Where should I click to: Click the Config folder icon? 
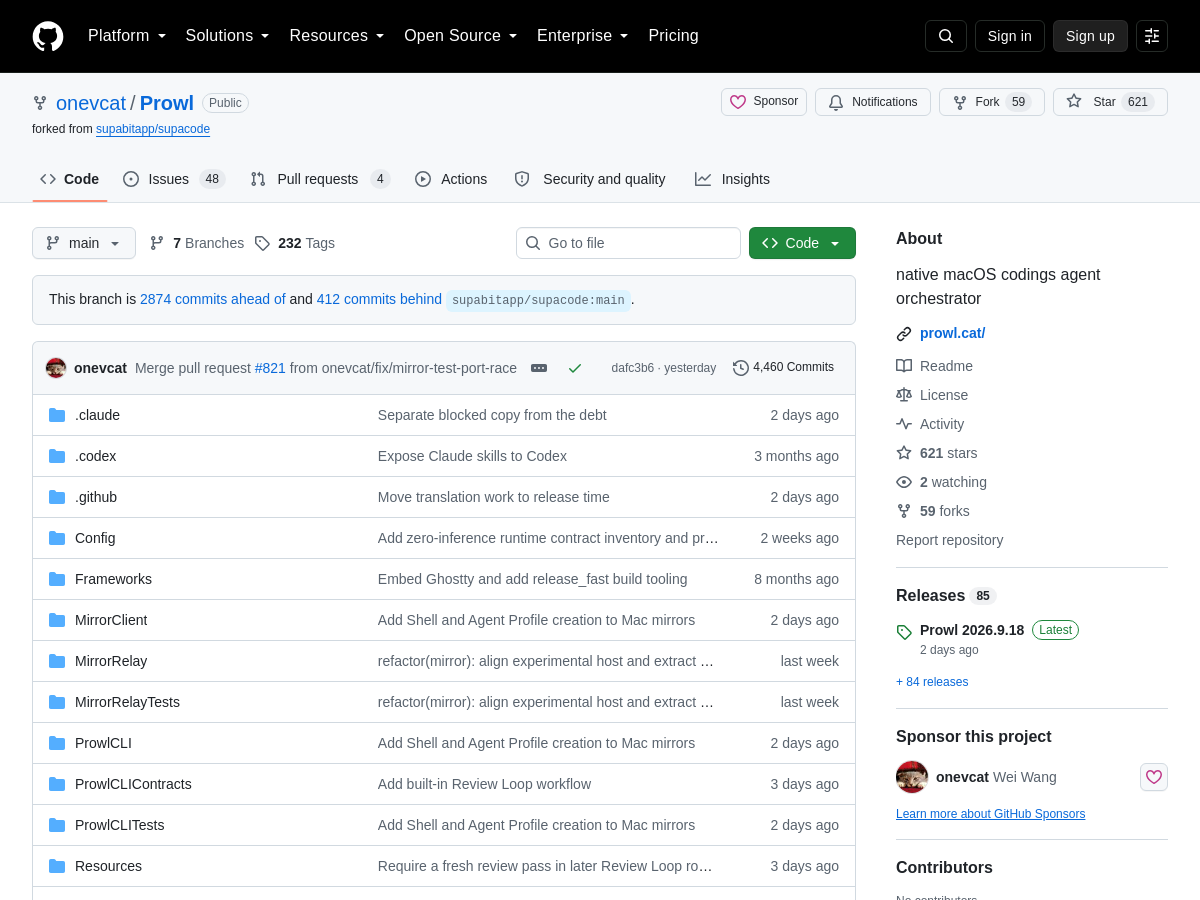pos(57,538)
